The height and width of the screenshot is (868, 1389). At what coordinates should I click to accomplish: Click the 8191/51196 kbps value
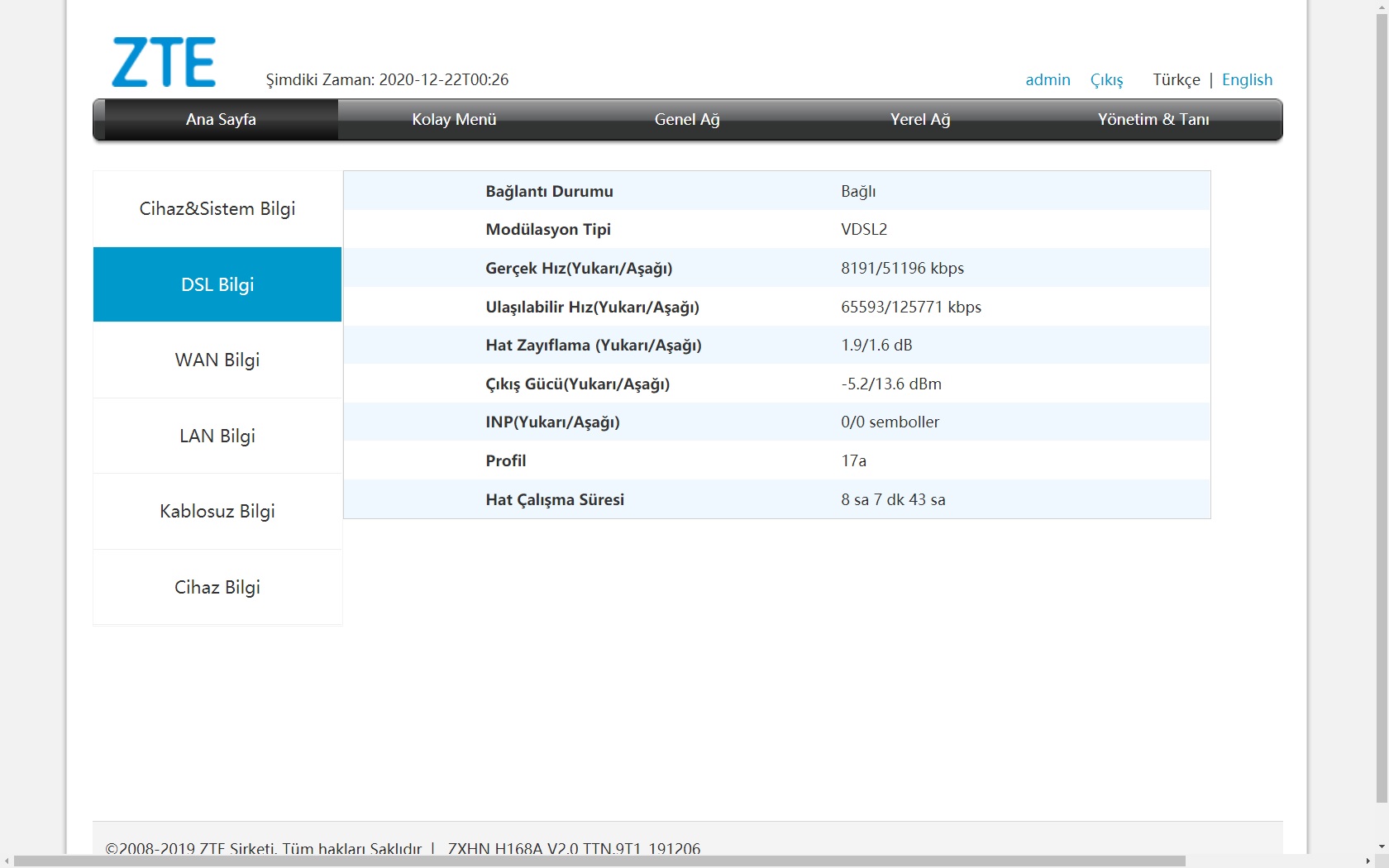902,268
